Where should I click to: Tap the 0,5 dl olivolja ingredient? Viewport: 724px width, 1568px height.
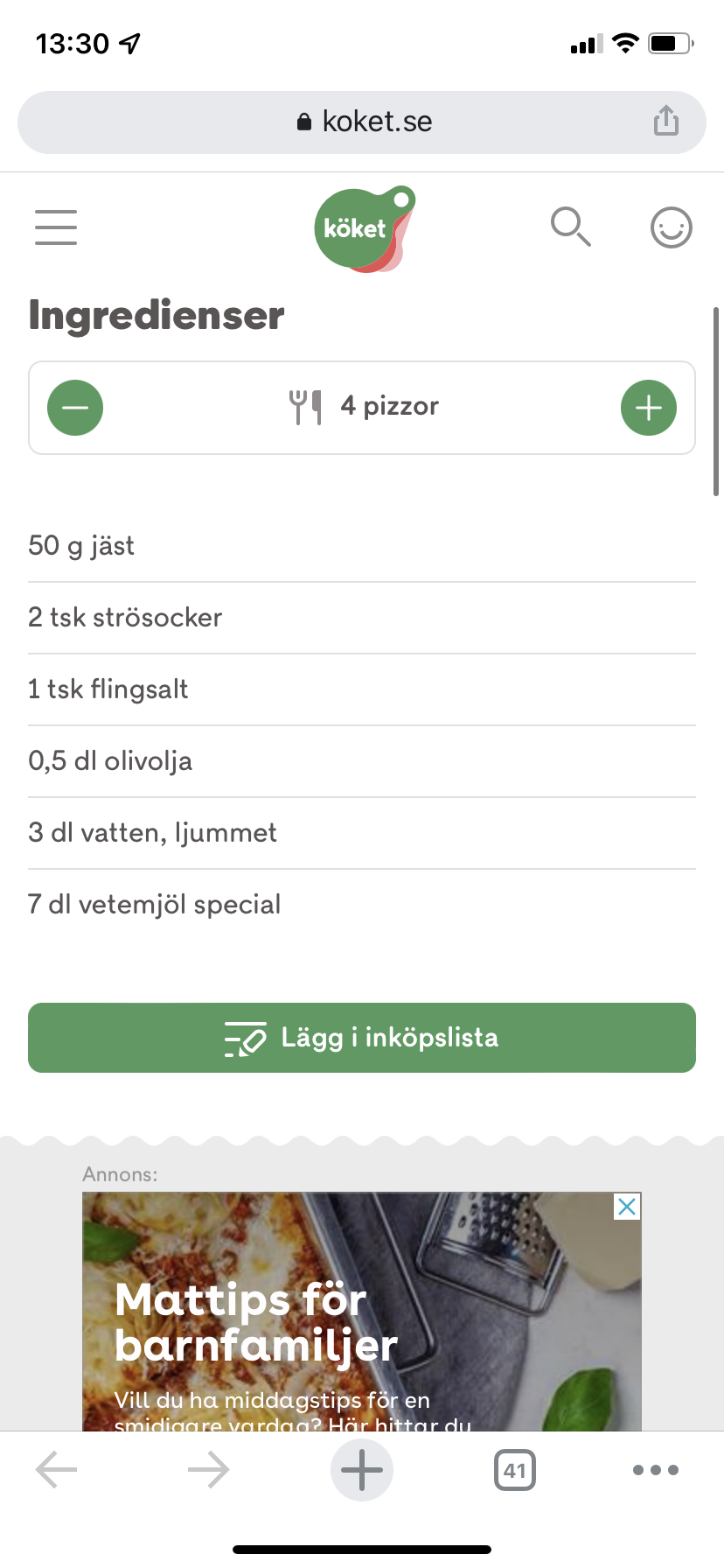tap(110, 761)
